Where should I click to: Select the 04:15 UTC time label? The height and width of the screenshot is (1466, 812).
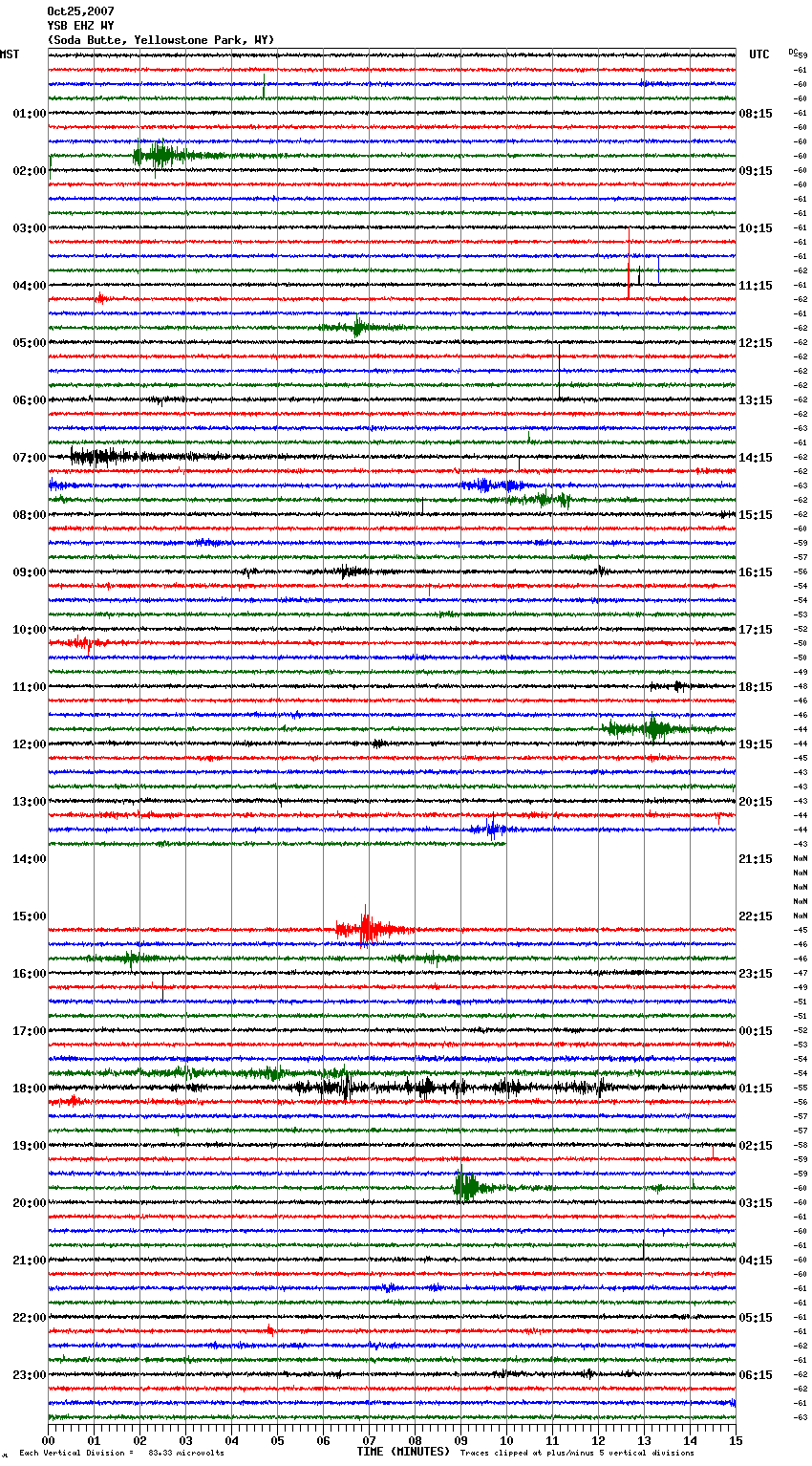[756, 1261]
